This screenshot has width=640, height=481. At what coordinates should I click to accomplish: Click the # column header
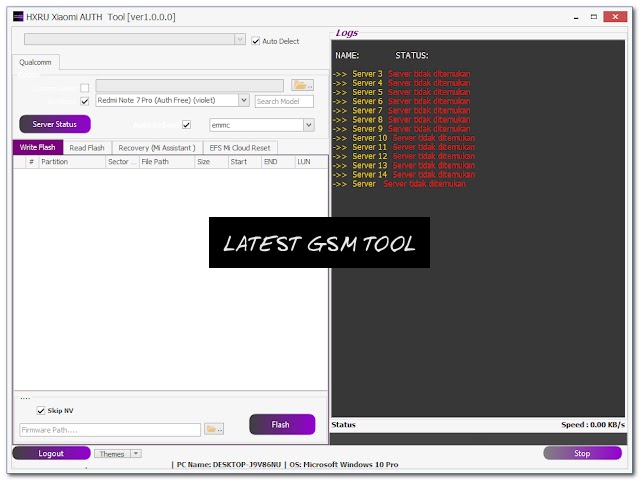(x=31, y=162)
